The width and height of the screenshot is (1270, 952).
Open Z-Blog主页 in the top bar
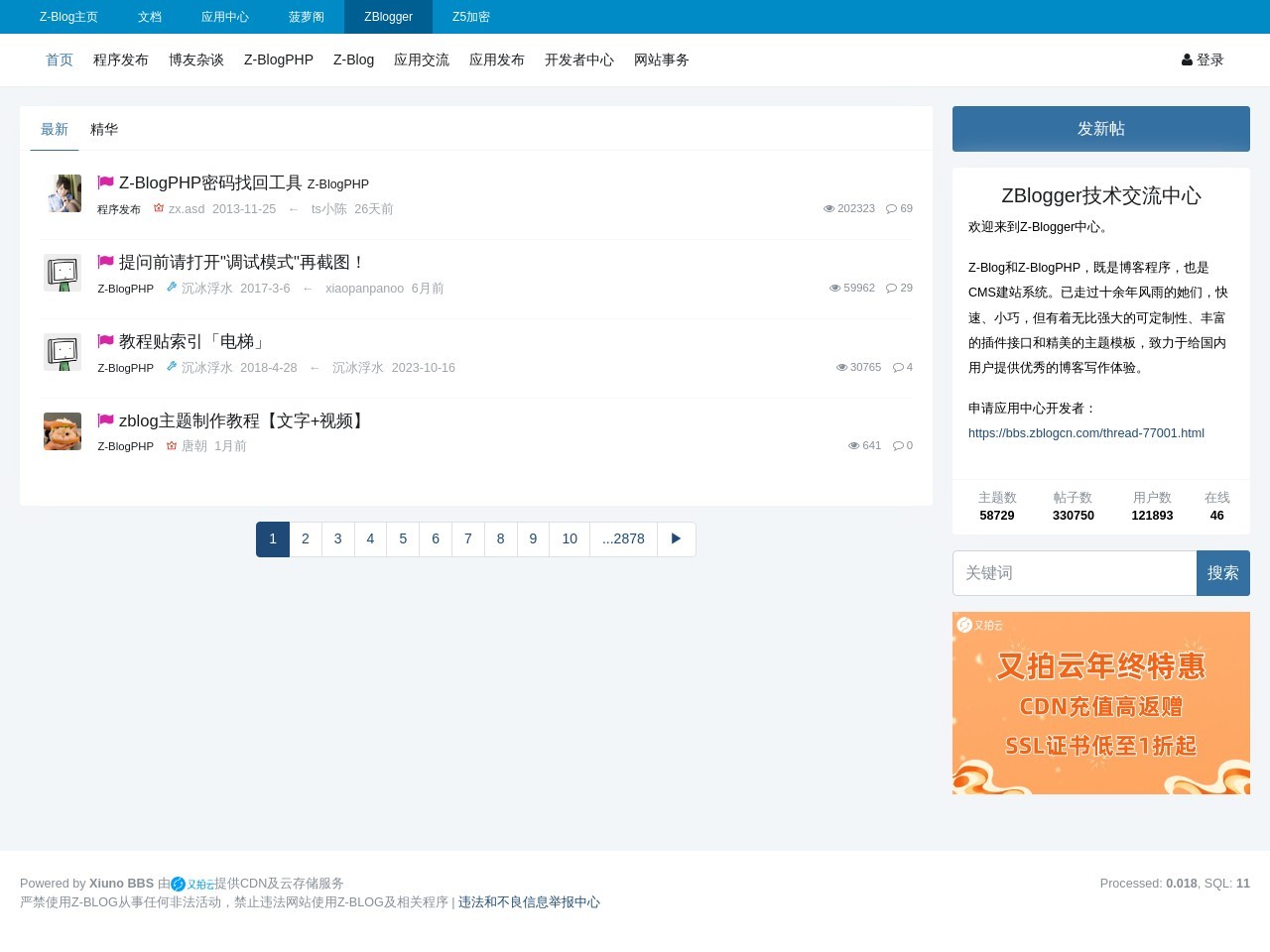point(68,17)
